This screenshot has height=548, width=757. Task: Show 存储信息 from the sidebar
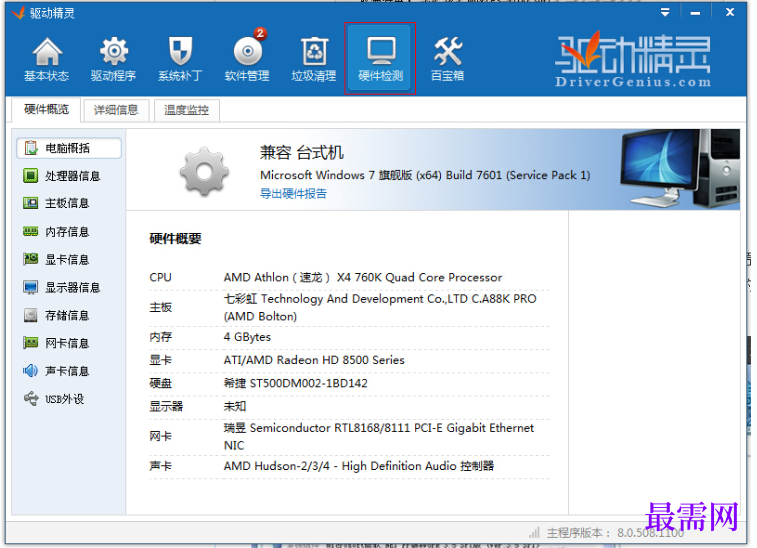tap(56, 315)
